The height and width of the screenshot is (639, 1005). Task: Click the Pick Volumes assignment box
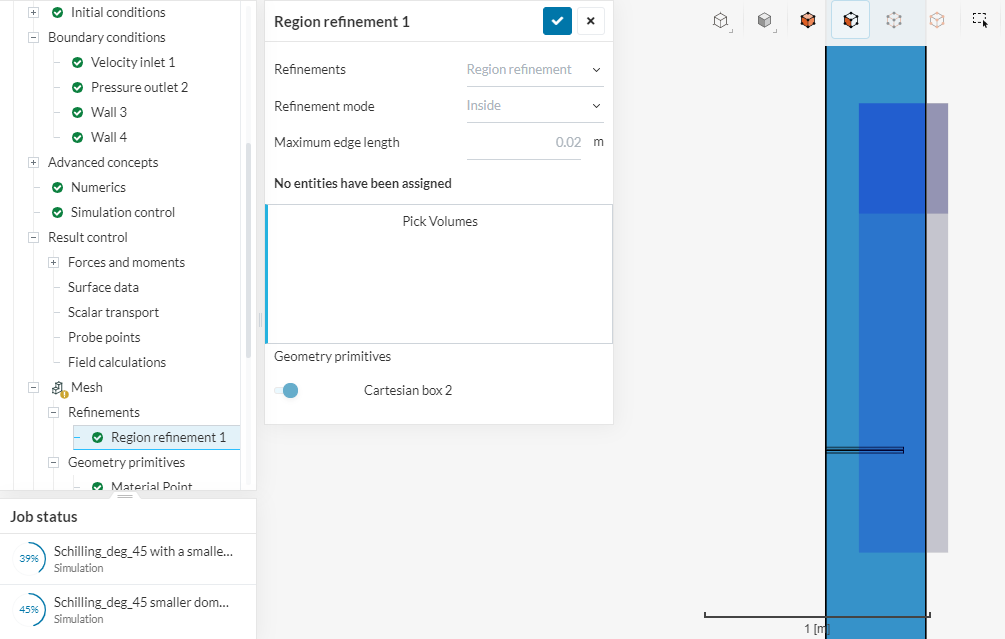(439, 274)
